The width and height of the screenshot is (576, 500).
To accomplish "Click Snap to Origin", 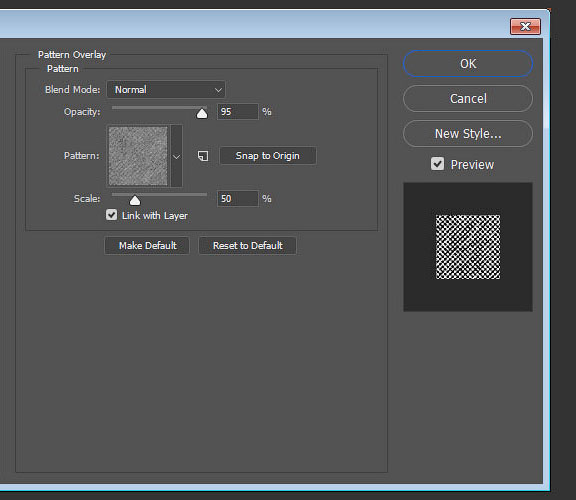I will (x=267, y=156).
